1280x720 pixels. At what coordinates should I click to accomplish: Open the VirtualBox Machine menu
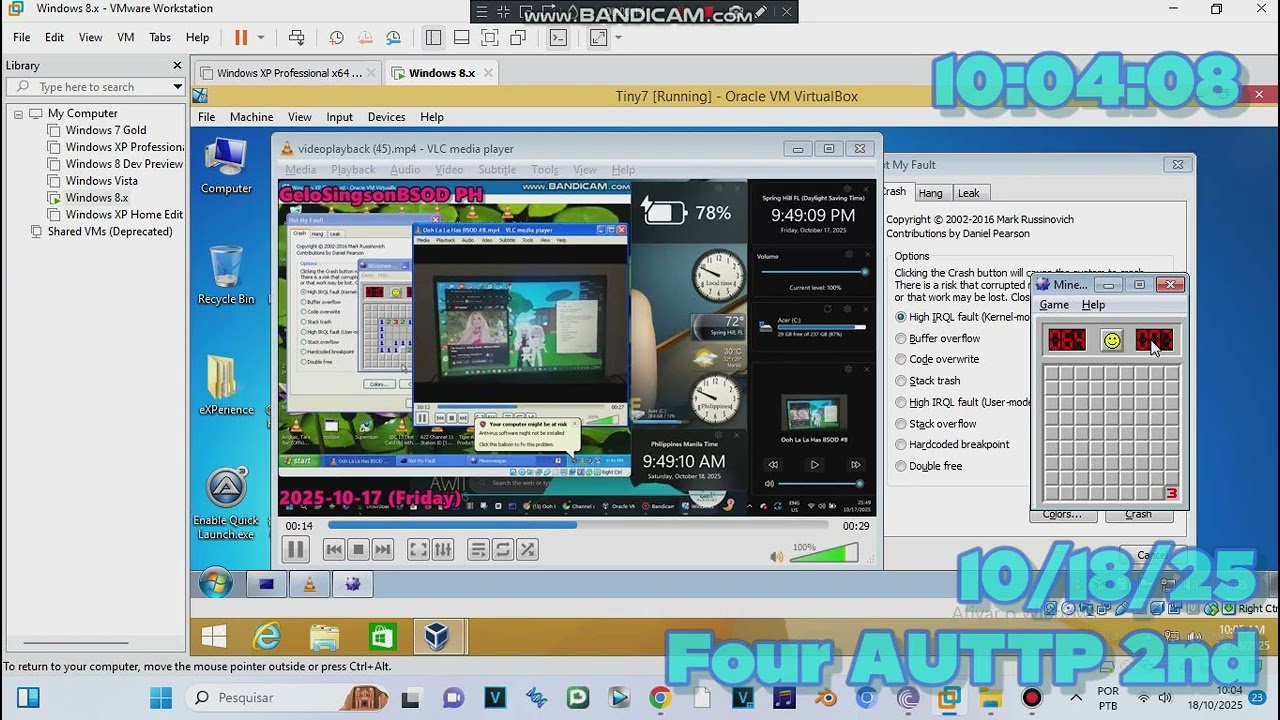point(251,117)
